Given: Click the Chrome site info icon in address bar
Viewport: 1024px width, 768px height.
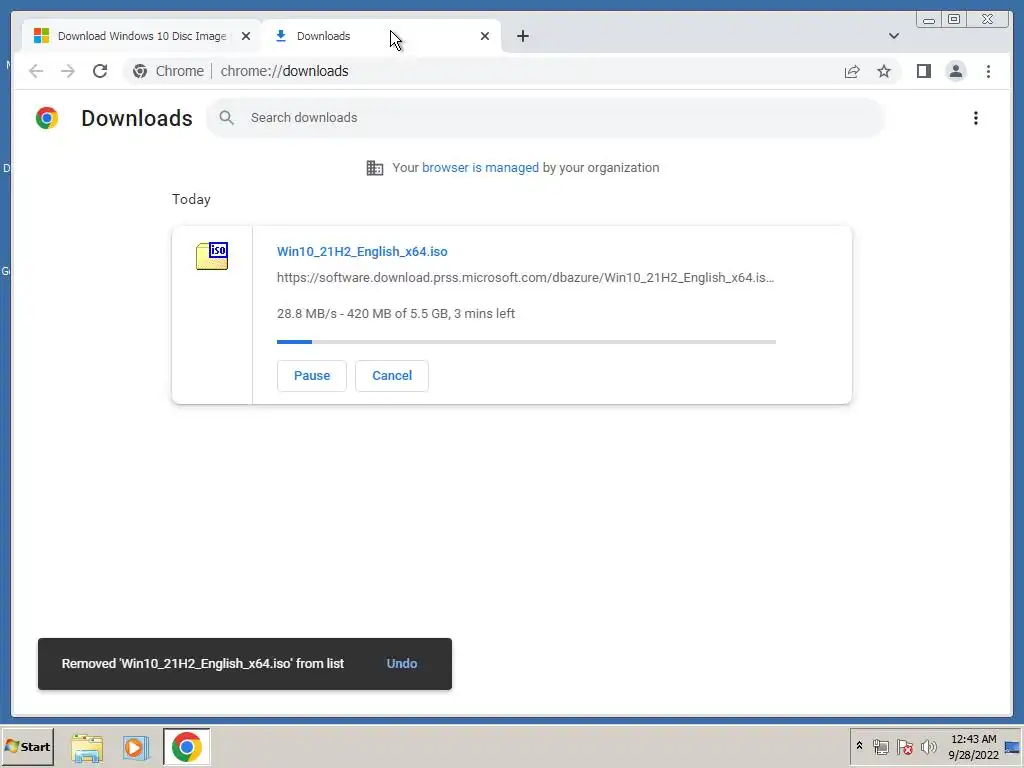Looking at the screenshot, I should click(x=140, y=71).
